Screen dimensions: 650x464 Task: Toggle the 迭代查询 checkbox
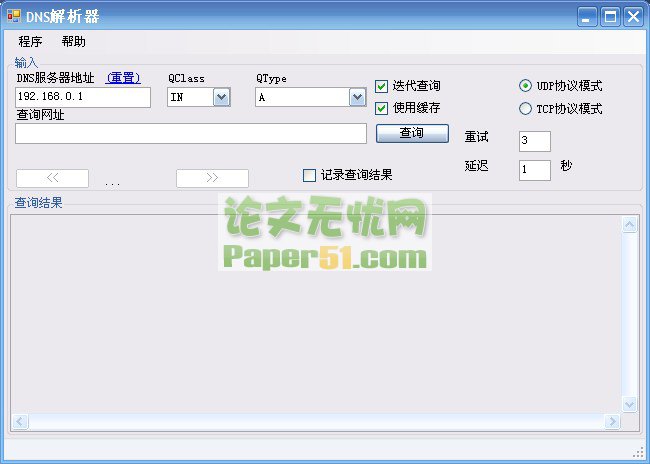(x=381, y=86)
